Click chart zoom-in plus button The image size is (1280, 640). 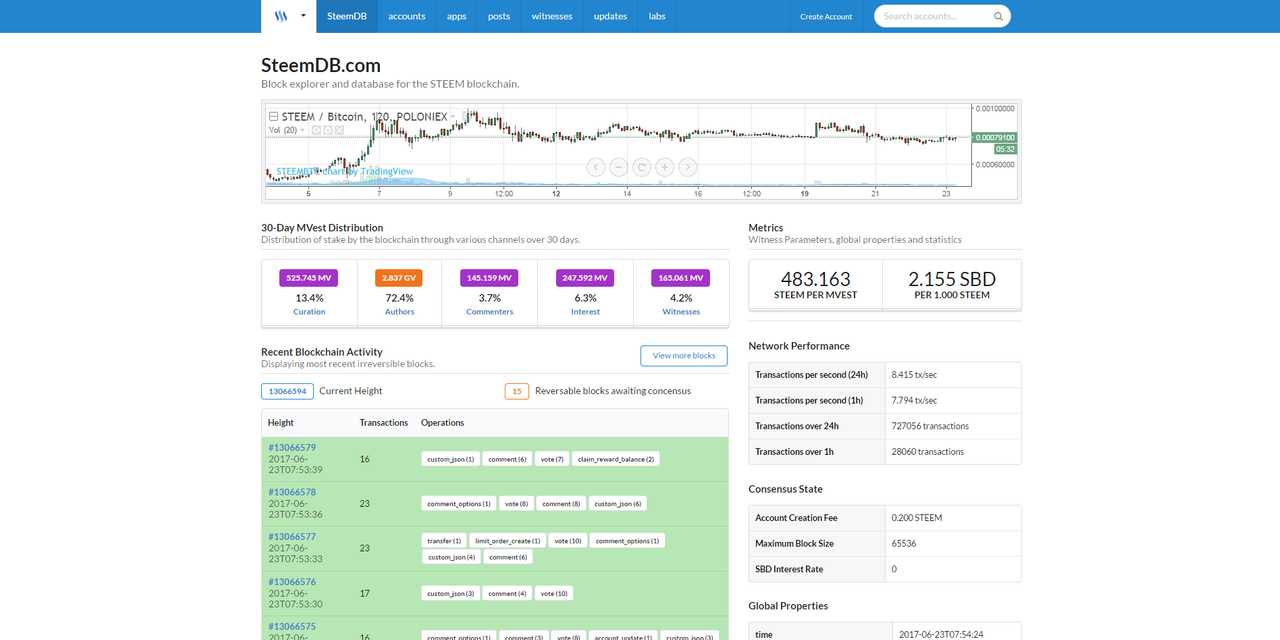point(664,167)
